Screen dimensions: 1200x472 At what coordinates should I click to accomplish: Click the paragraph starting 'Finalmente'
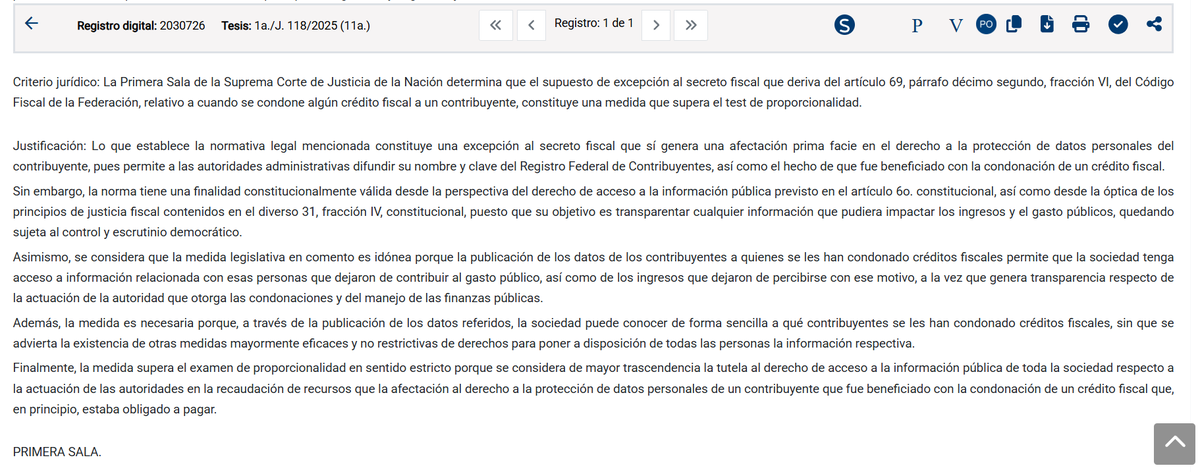594,388
